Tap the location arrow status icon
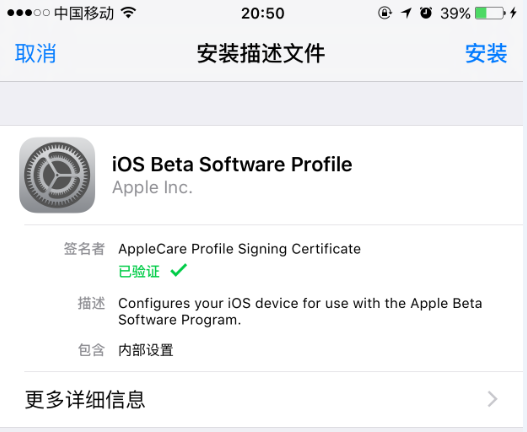Image resolution: width=527 pixels, height=432 pixels. click(x=406, y=13)
